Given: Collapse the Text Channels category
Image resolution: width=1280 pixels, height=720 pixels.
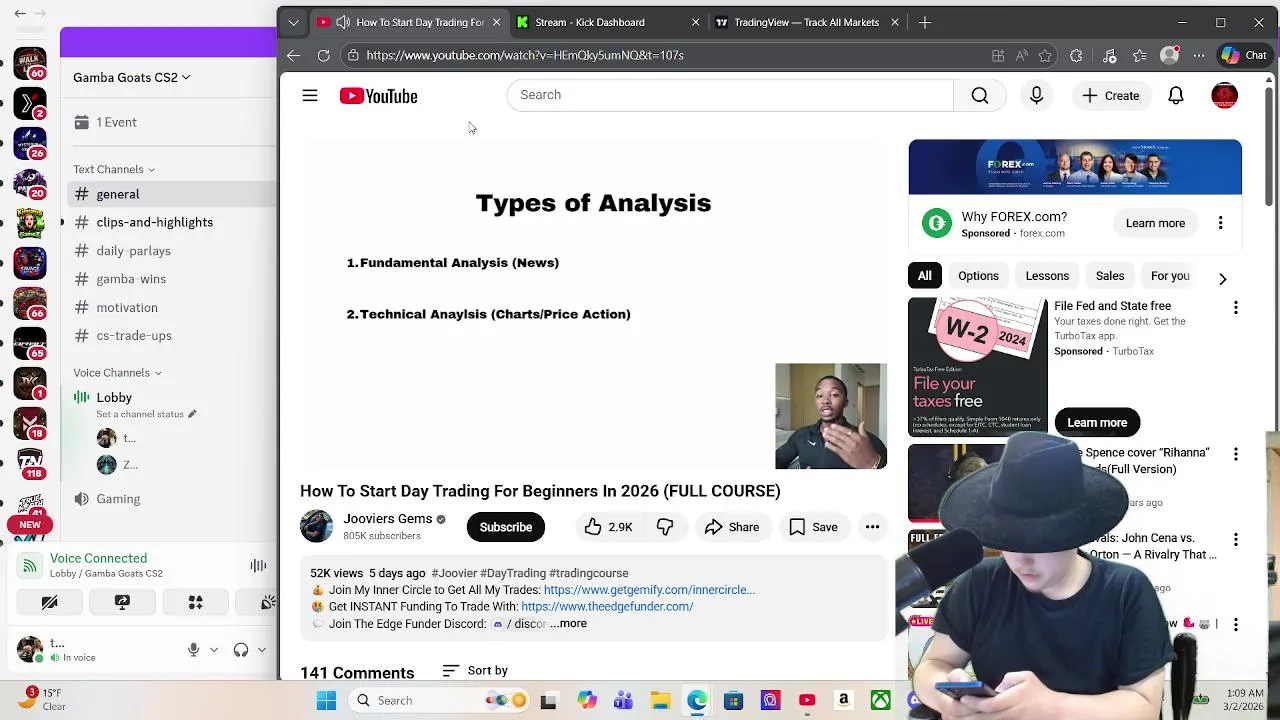Looking at the screenshot, I should [114, 169].
